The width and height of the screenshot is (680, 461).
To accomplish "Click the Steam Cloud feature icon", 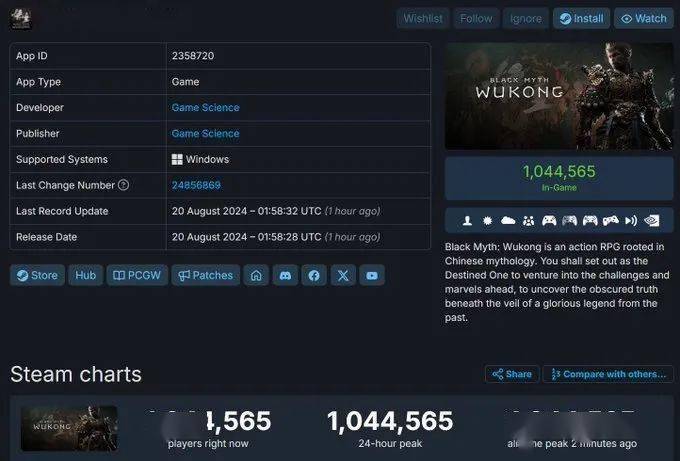I will click(507, 220).
